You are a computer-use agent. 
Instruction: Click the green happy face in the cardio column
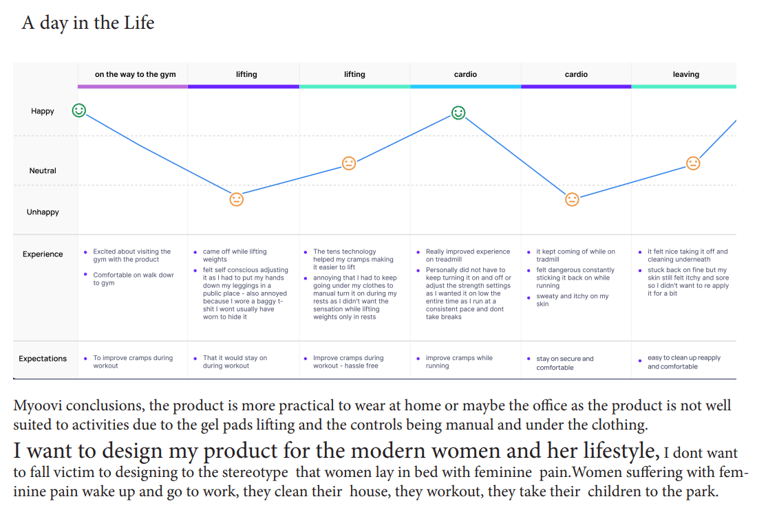[458, 113]
